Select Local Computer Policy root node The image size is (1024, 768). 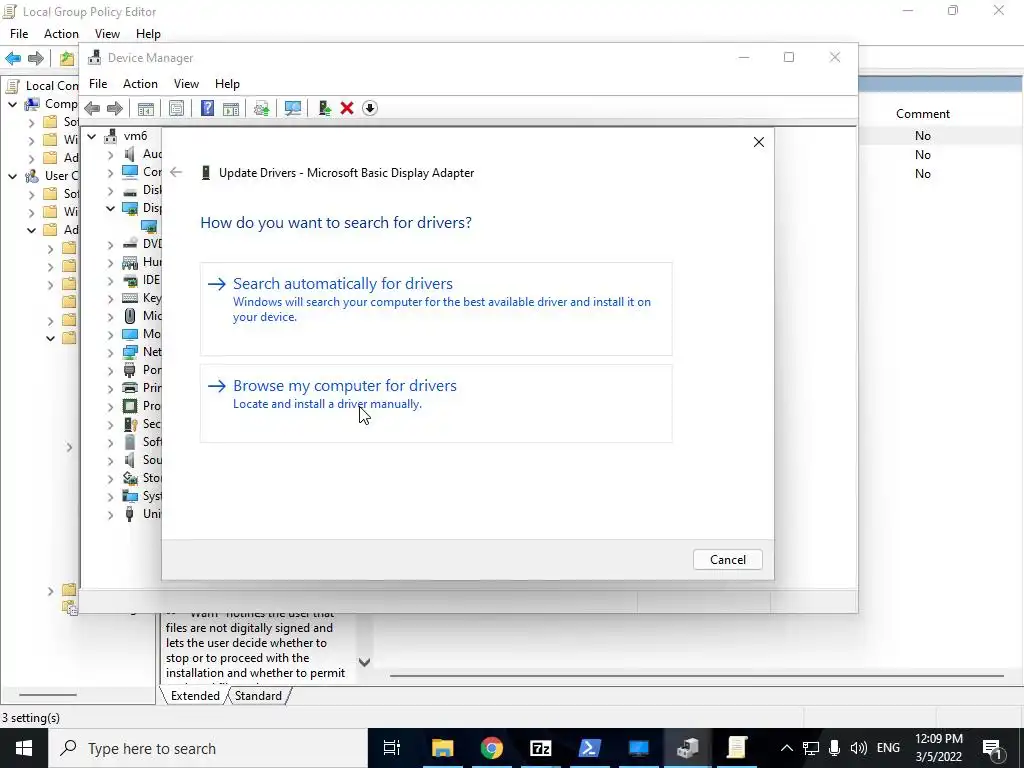pyautogui.click(x=42, y=86)
